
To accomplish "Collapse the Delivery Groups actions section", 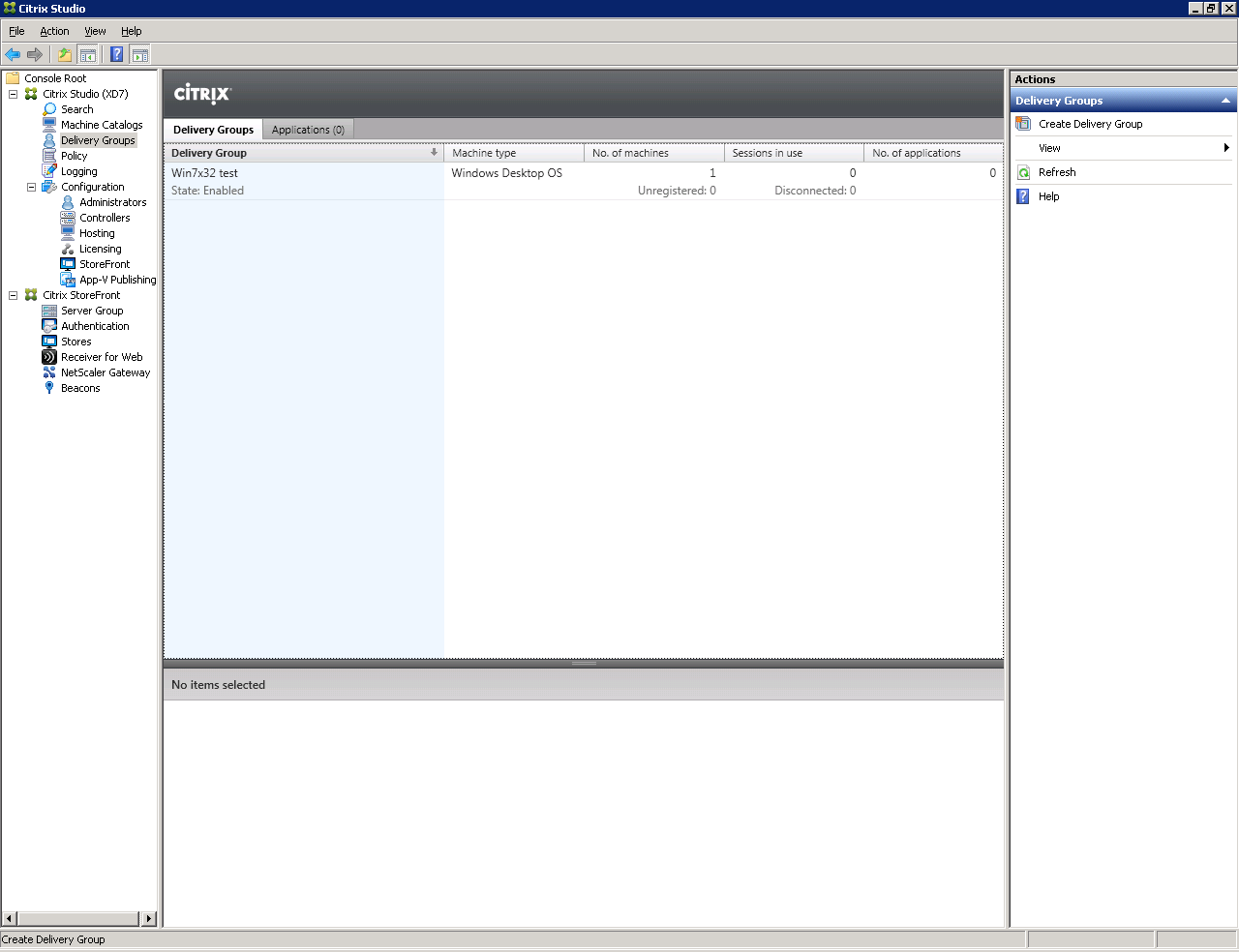I will click(x=1225, y=101).
